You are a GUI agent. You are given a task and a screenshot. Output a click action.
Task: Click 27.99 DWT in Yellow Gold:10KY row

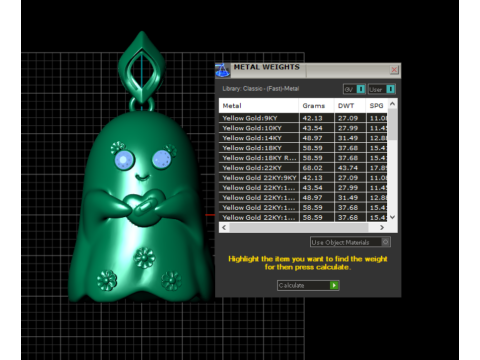[x=348, y=128]
